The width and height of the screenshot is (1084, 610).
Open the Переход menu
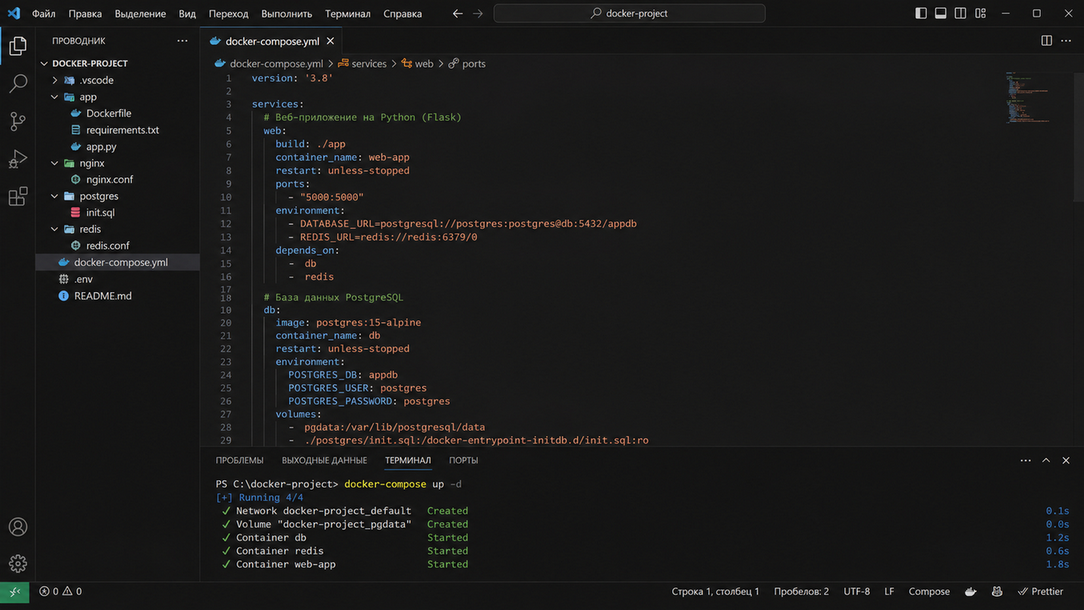click(x=229, y=14)
